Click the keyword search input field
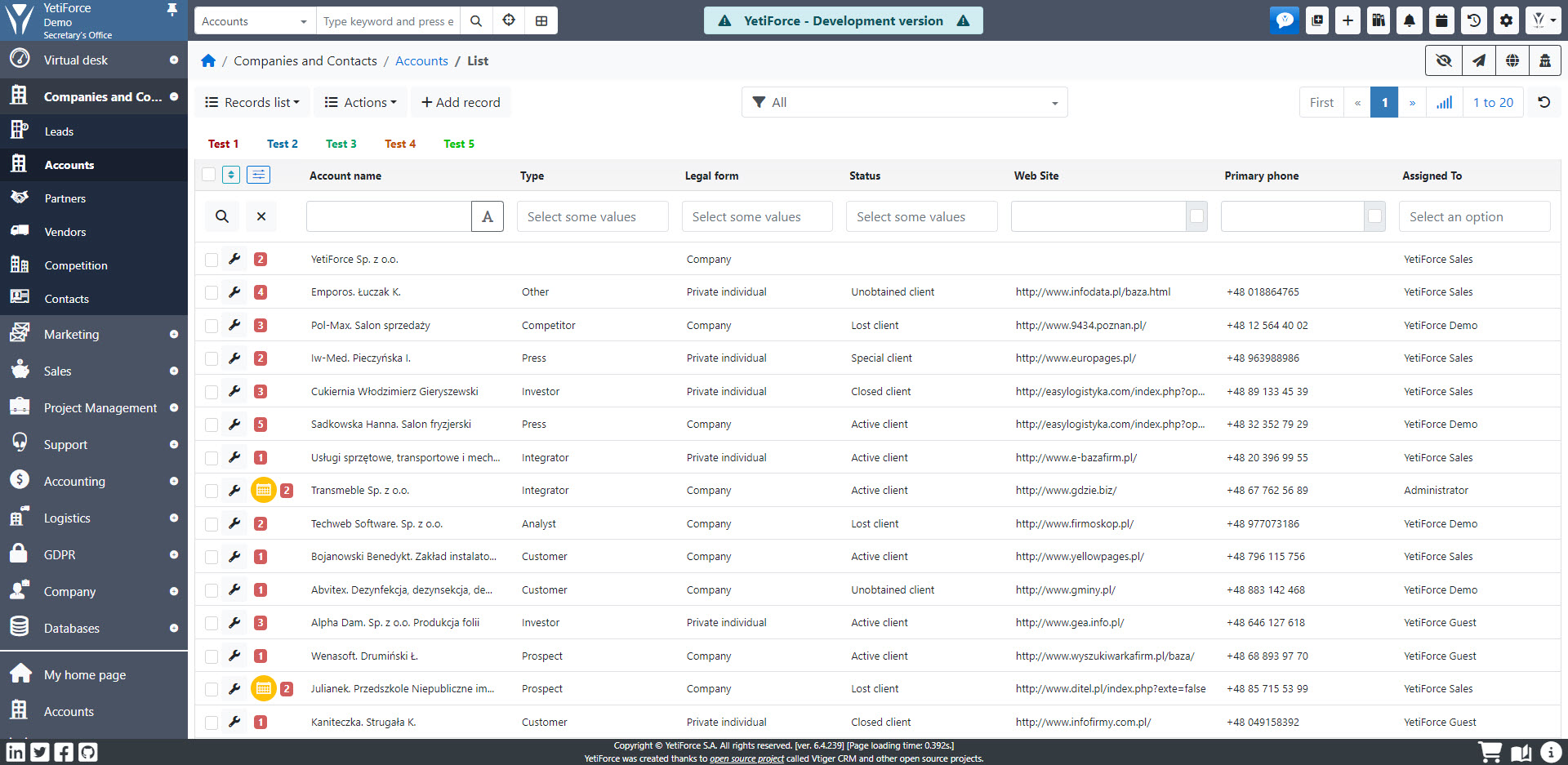This screenshot has height=765, width=1568. point(388,21)
